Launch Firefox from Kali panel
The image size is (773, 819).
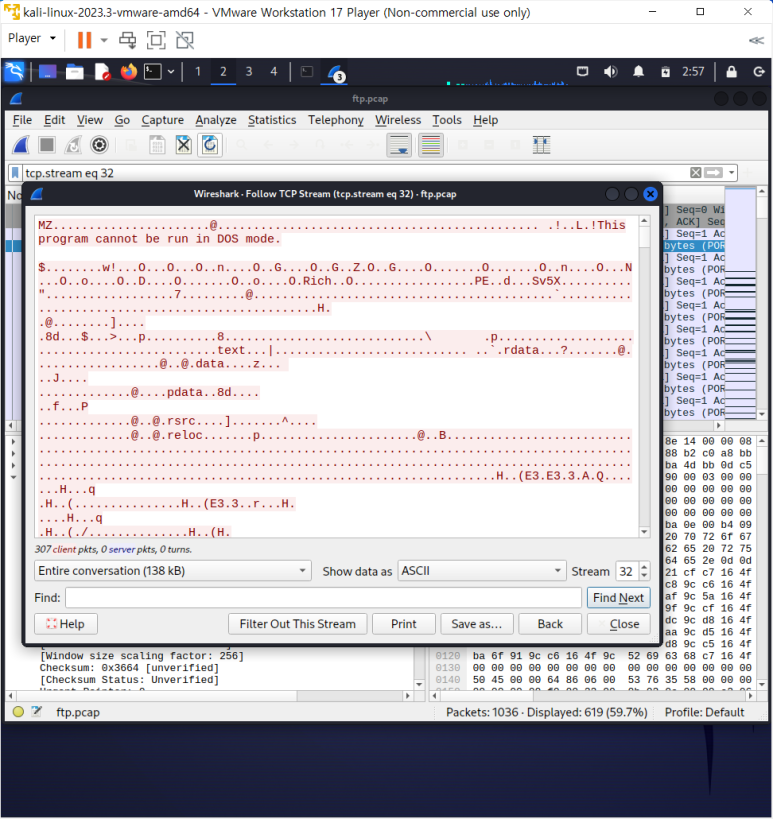coord(128,72)
